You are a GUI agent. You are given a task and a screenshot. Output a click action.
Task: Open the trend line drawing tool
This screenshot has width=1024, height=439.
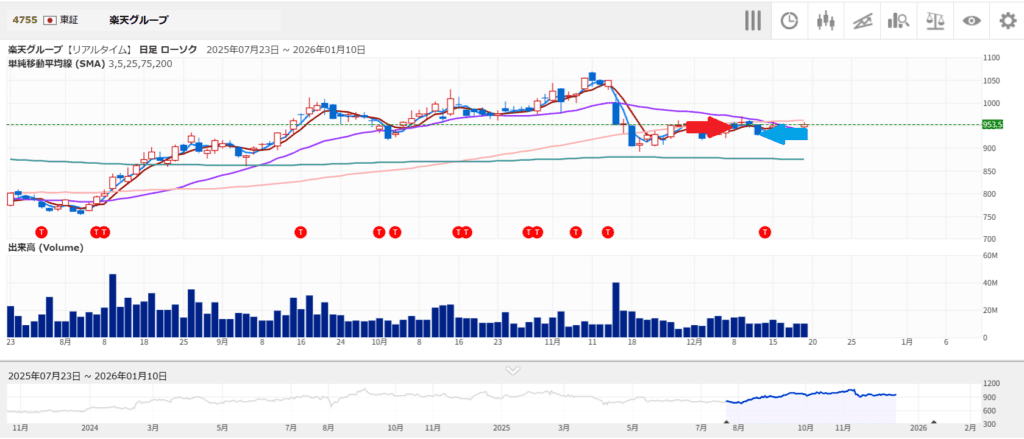click(x=861, y=21)
